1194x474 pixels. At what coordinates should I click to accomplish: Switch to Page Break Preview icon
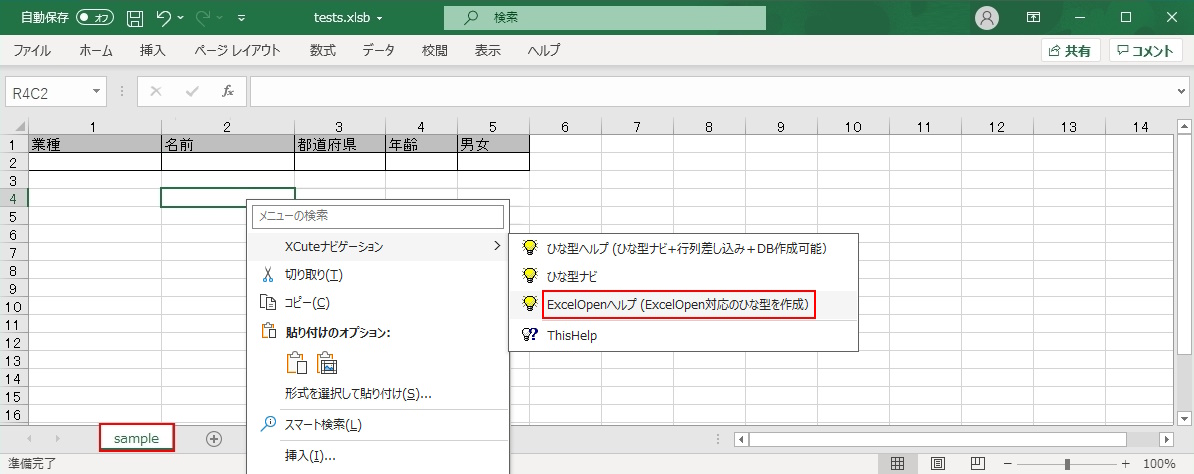[x=979, y=463]
